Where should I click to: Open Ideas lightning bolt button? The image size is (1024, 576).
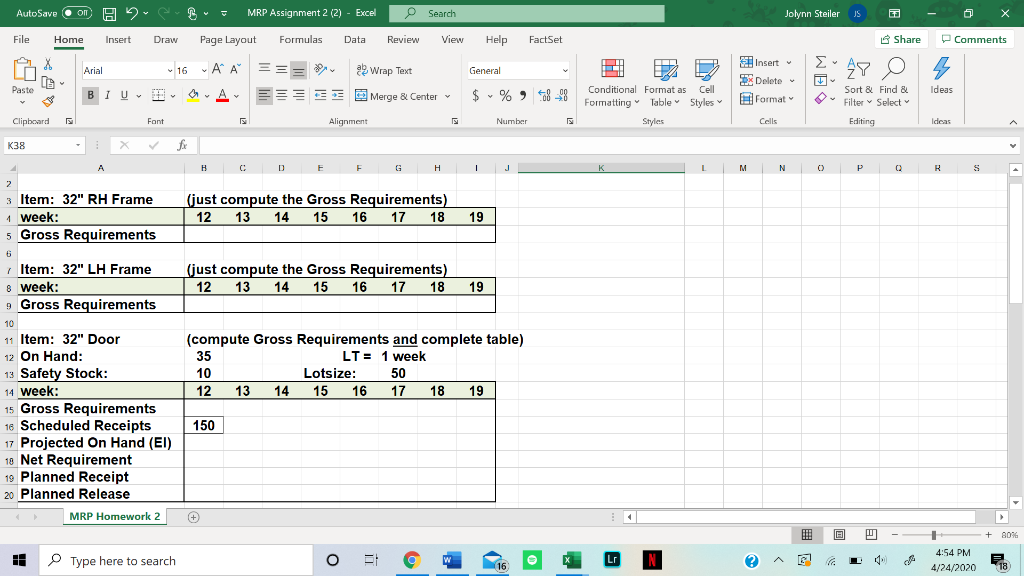point(941,76)
